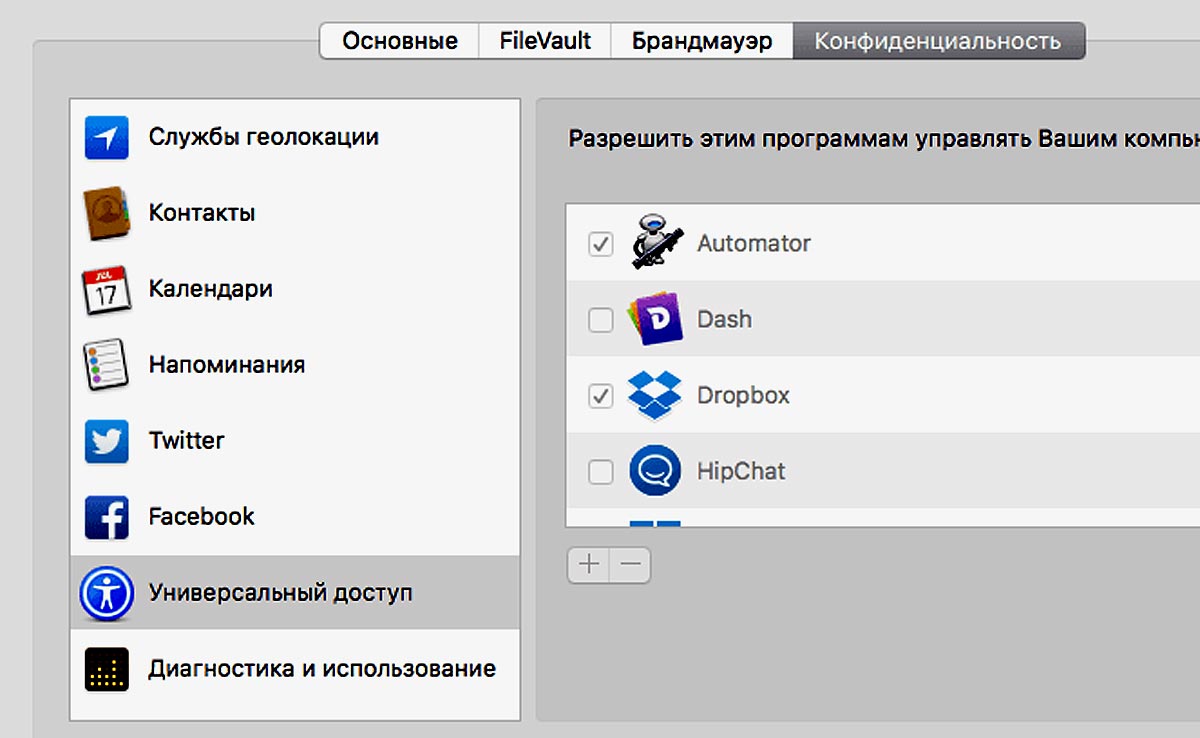Click the Dropbox box icon
Screen dimensions: 1200x738
[654, 396]
